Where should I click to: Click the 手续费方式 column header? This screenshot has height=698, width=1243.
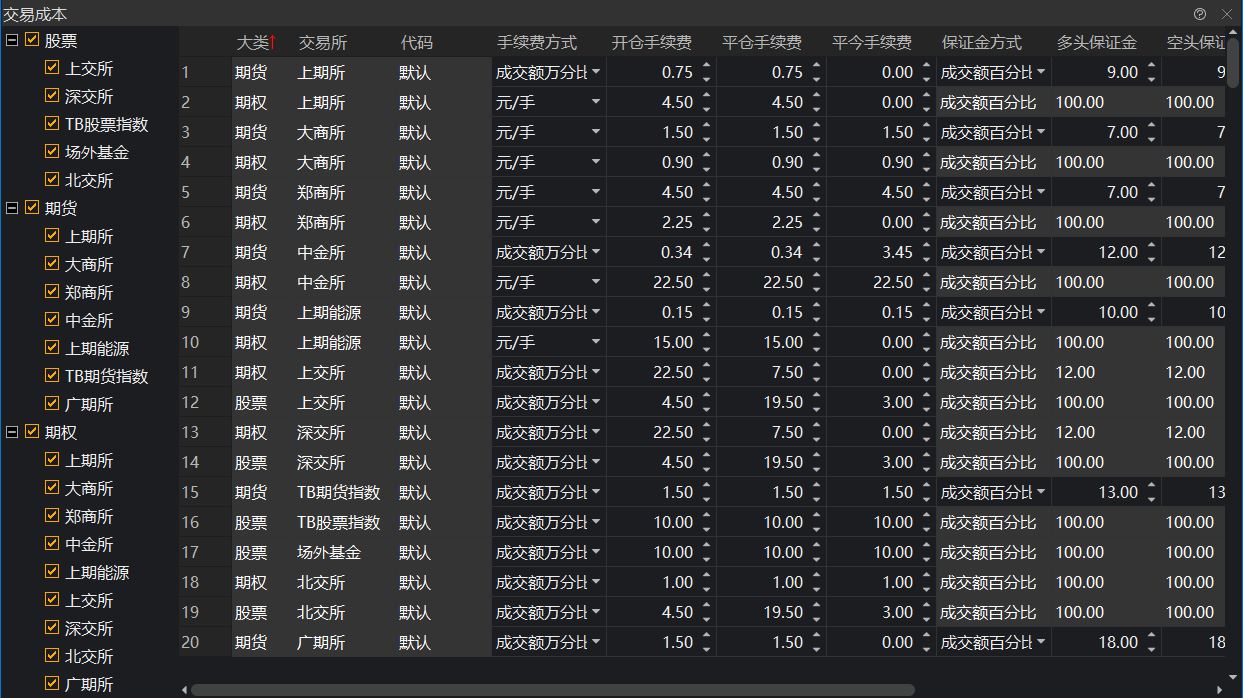click(537, 43)
